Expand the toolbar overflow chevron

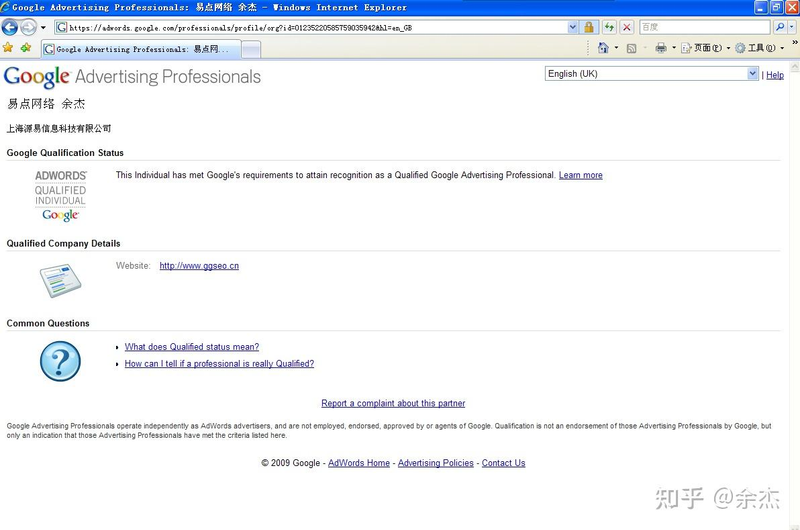[x=794, y=43]
